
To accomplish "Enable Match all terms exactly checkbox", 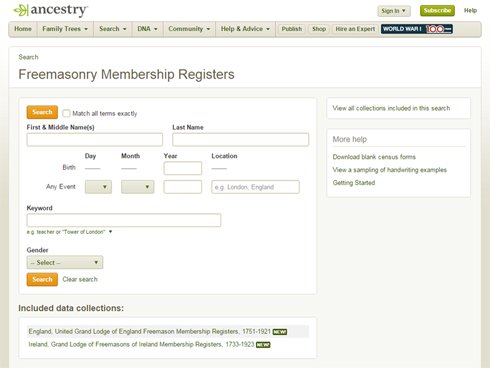I will (66, 113).
